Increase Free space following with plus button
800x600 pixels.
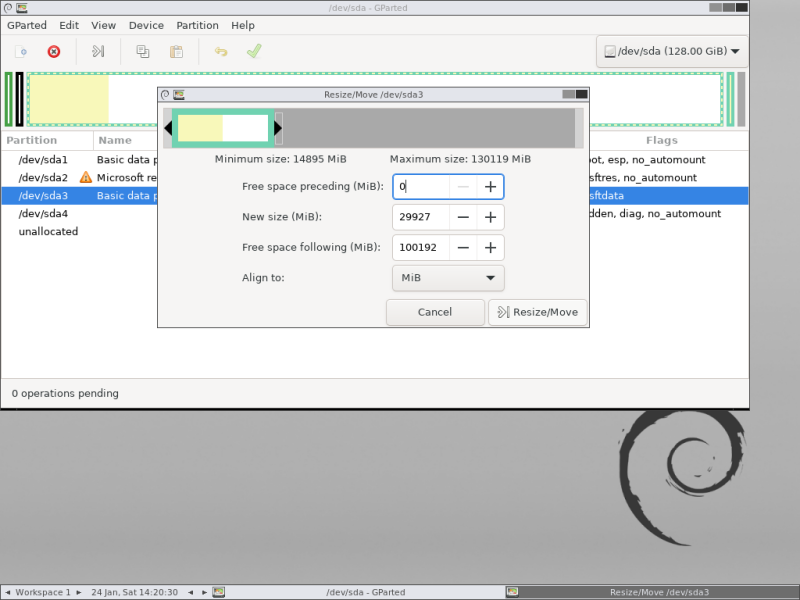coord(490,247)
